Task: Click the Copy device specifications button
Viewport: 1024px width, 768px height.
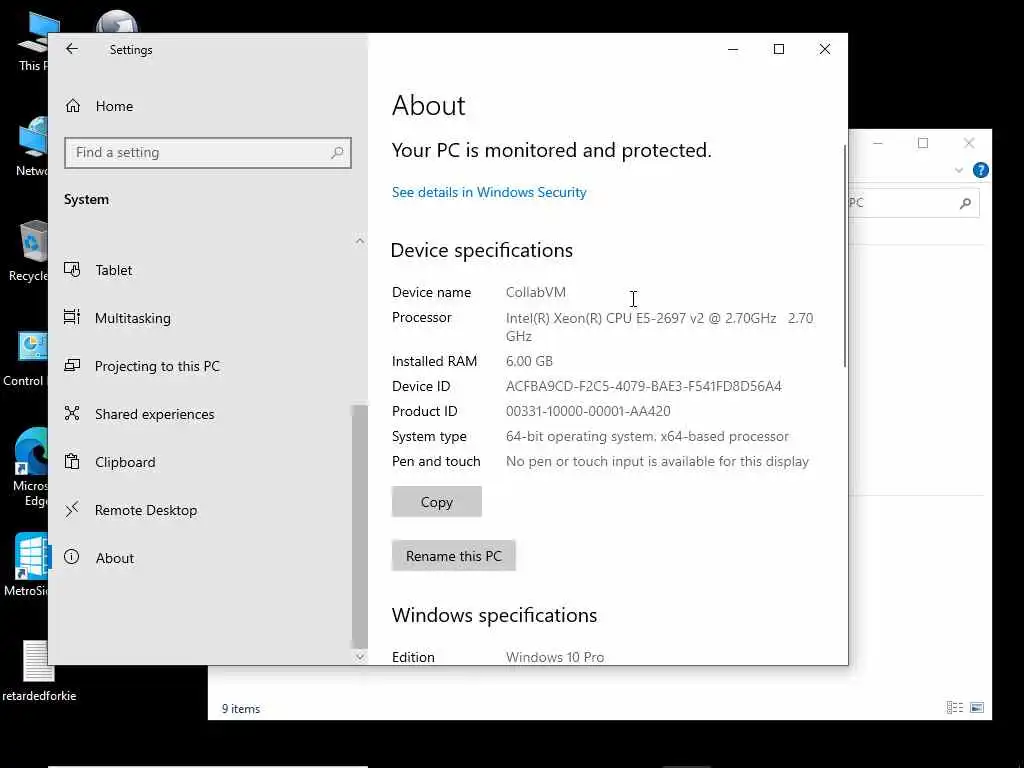Action: pos(436,502)
